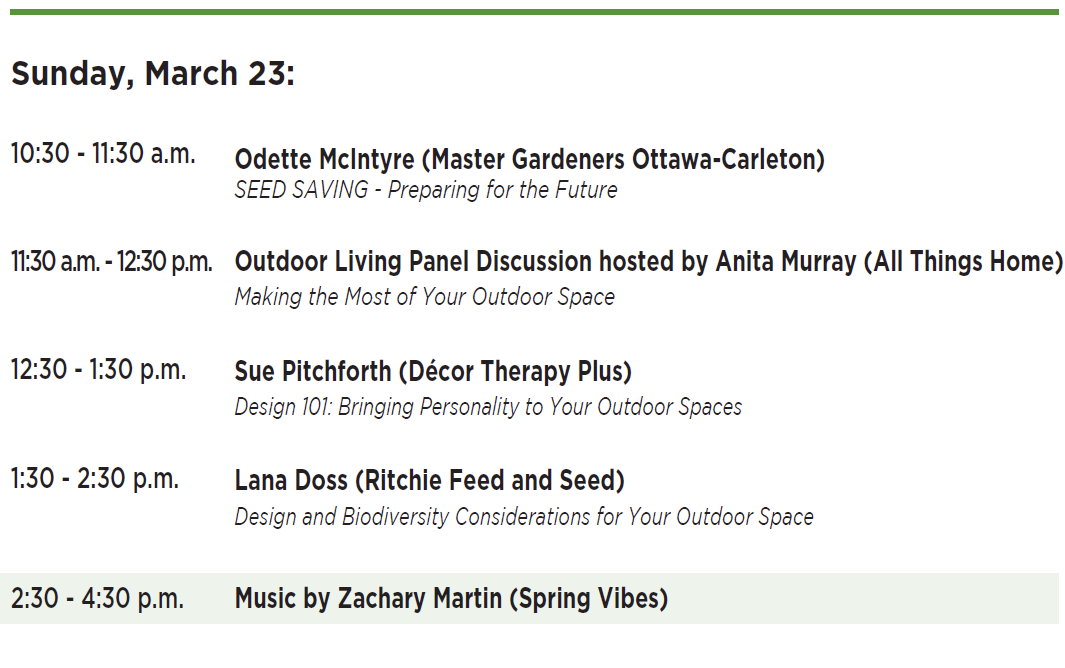Select speaker name Odette McIntyre
This screenshot has height=668, width=1065.
coord(325,159)
